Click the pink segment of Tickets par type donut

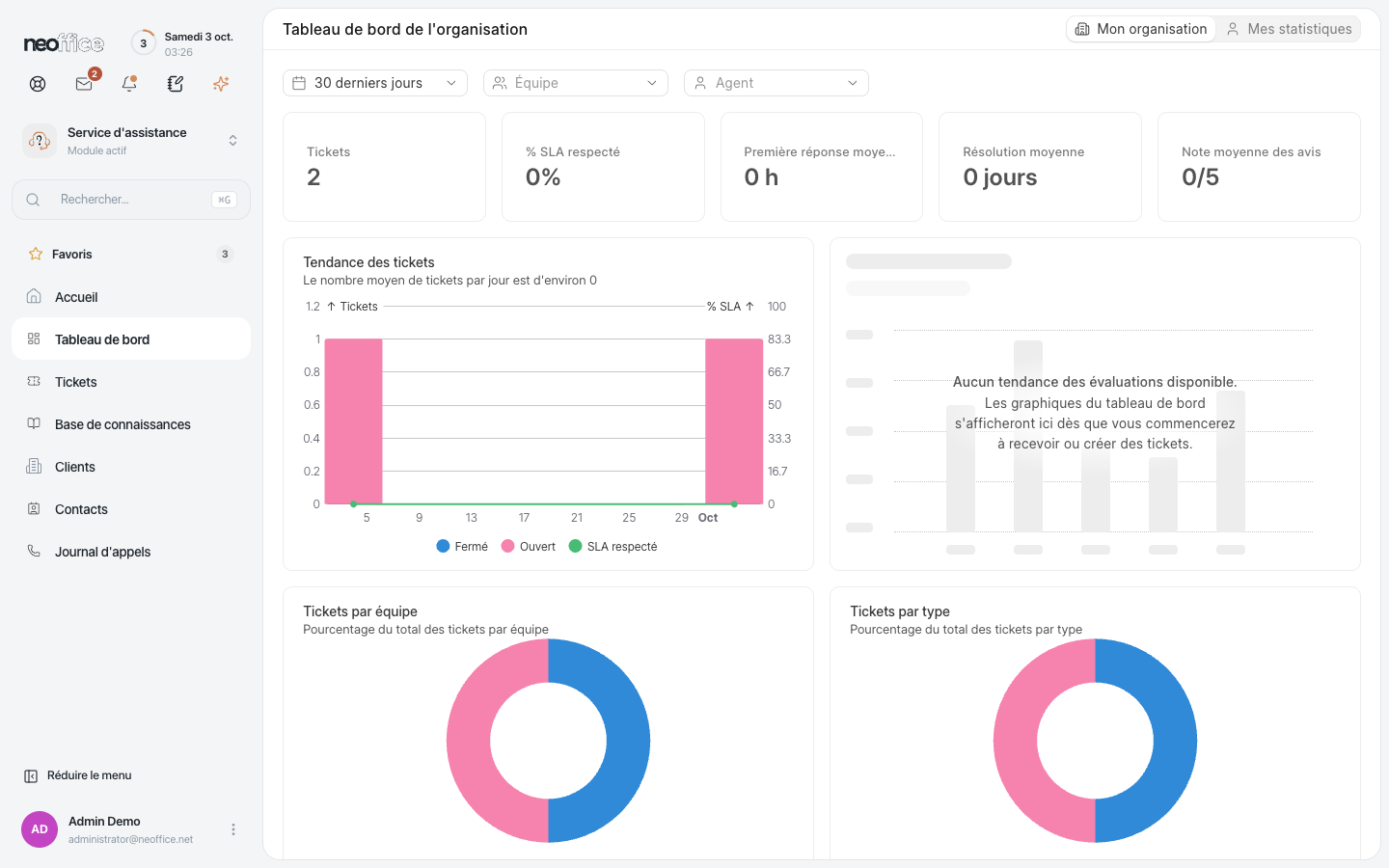(x=1016, y=741)
